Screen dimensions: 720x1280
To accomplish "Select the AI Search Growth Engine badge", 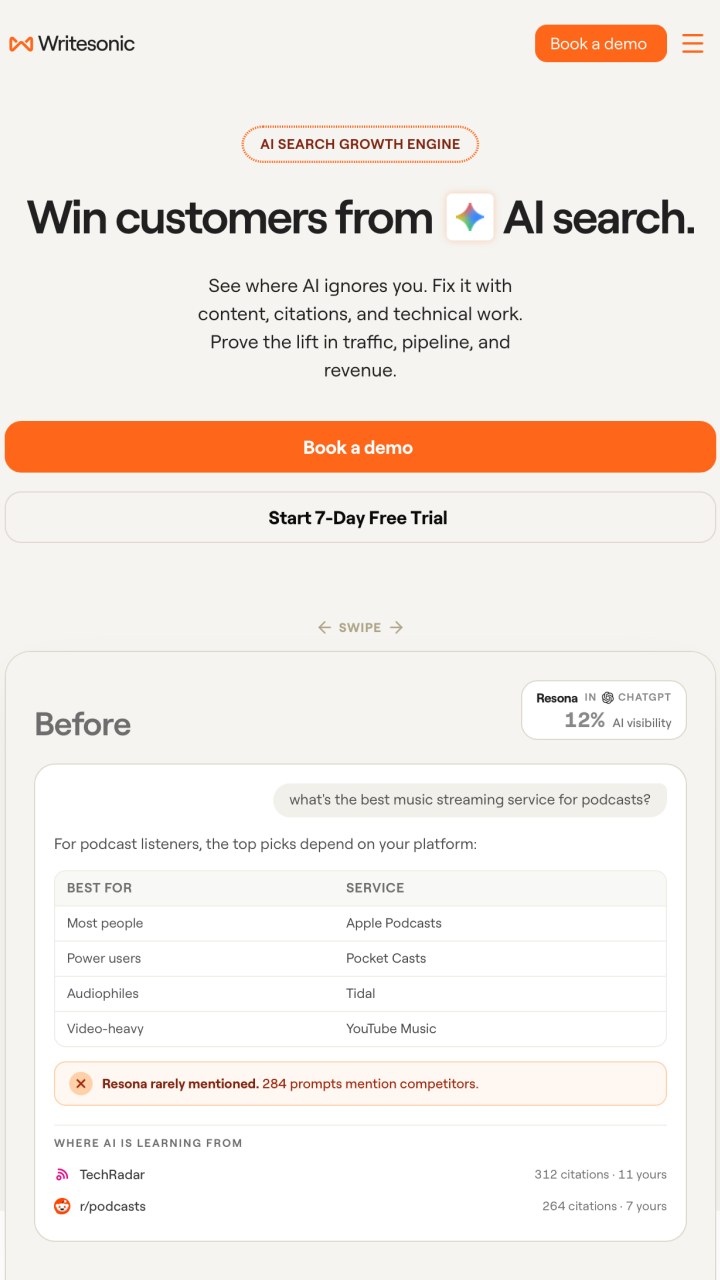I will click(x=360, y=144).
